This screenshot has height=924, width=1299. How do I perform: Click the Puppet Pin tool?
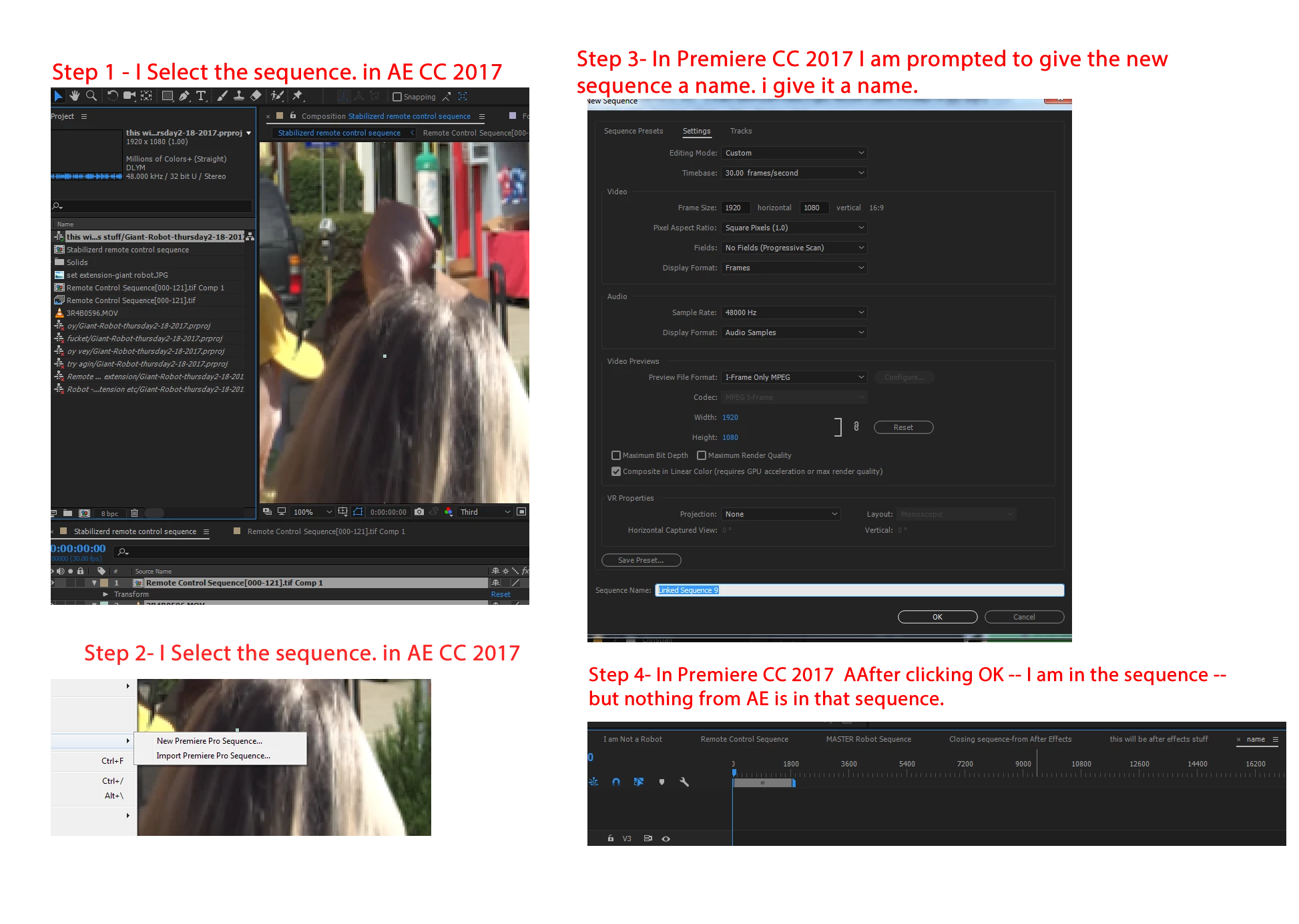(298, 96)
